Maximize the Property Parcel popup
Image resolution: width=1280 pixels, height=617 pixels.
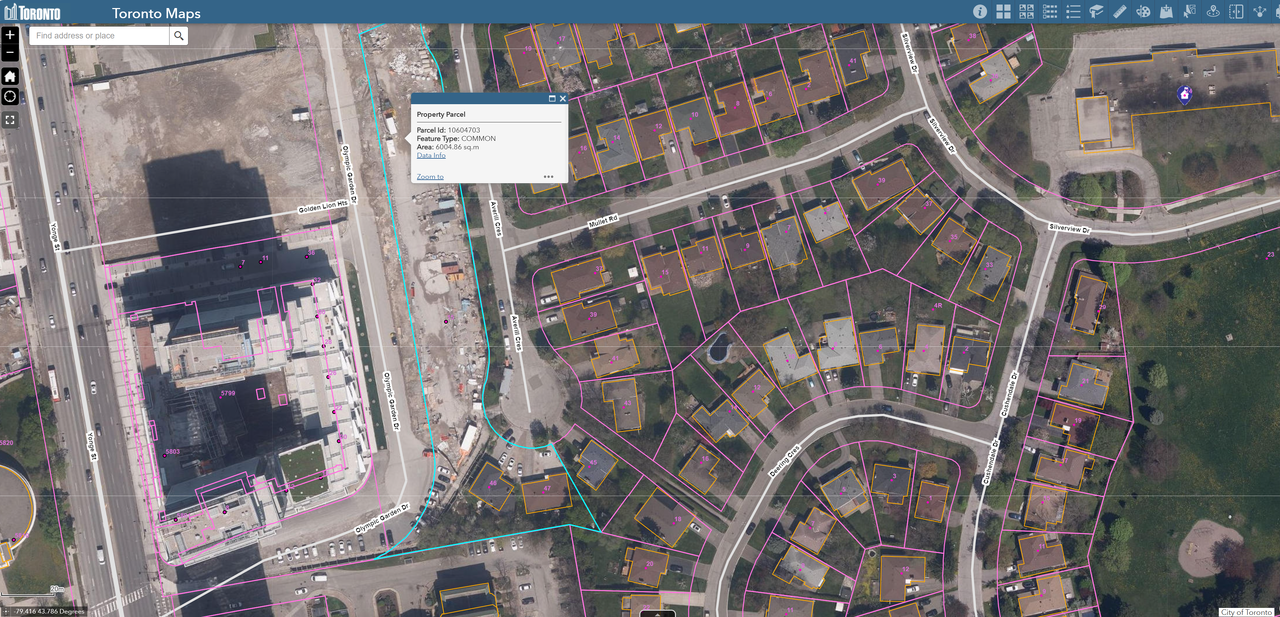click(552, 99)
